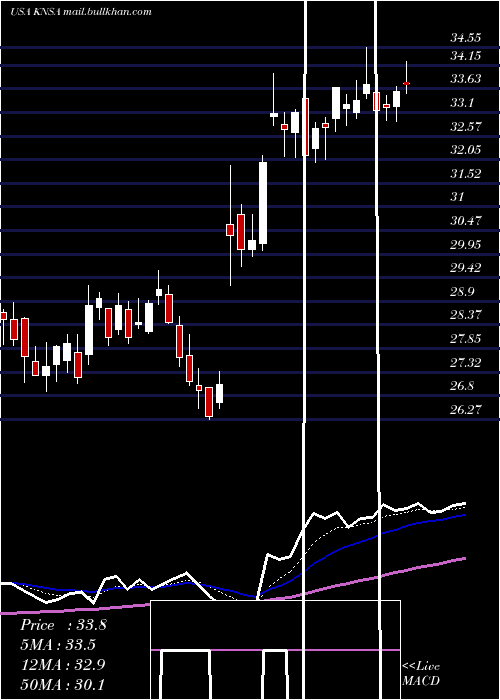Click the last red candle near 33.63

coord(407,83)
